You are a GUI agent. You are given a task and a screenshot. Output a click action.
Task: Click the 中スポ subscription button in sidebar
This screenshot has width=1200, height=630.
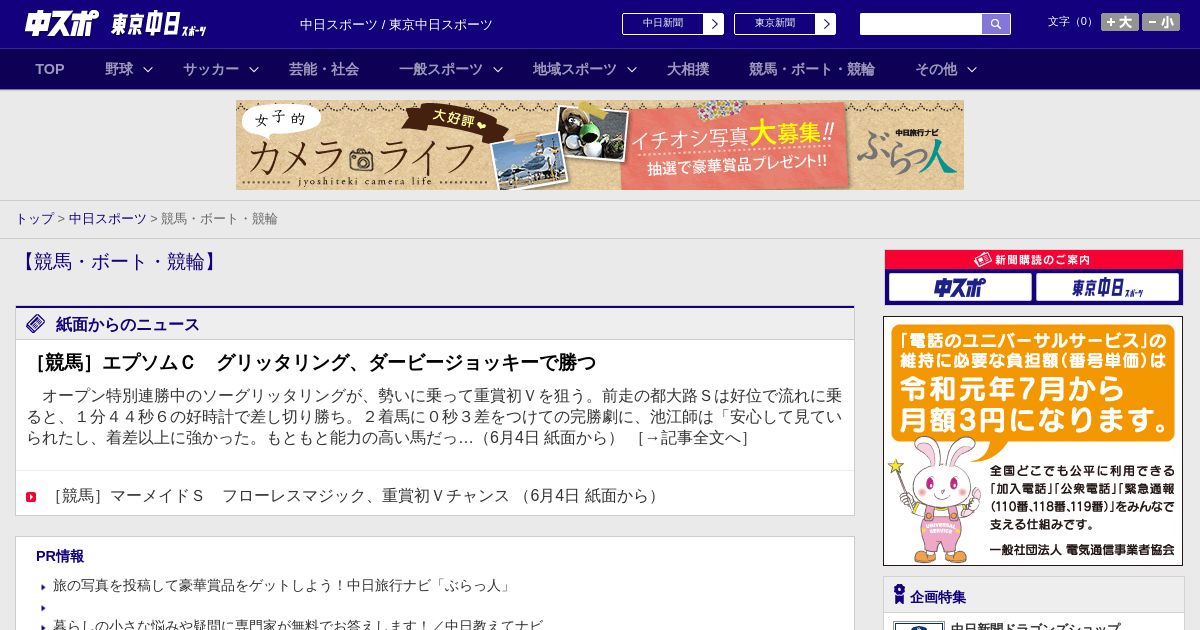point(960,288)
